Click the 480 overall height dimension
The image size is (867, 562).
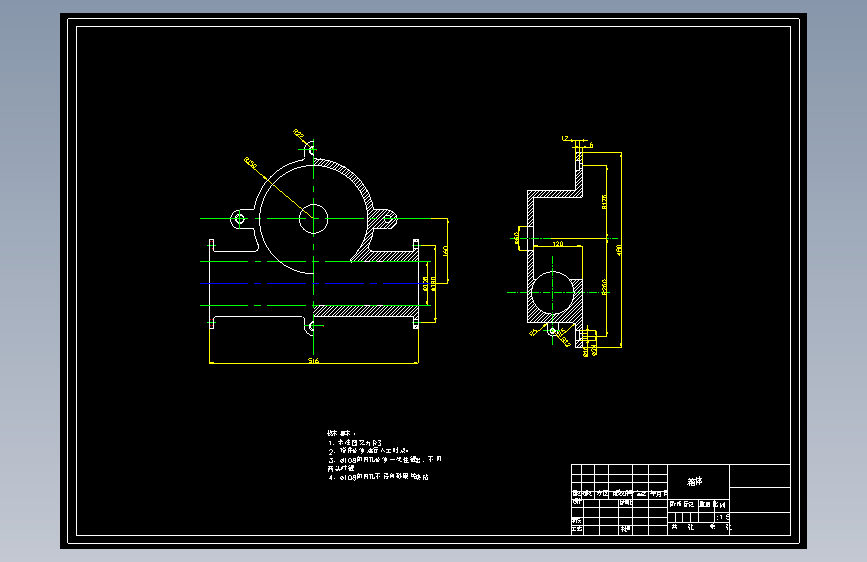pos(619,250)
